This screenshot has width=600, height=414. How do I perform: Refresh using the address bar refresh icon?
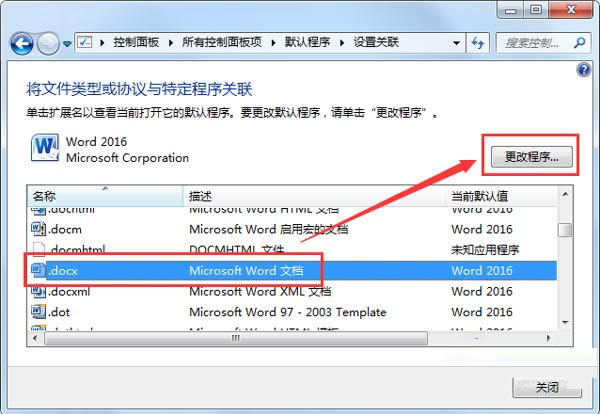coord(481,43)
